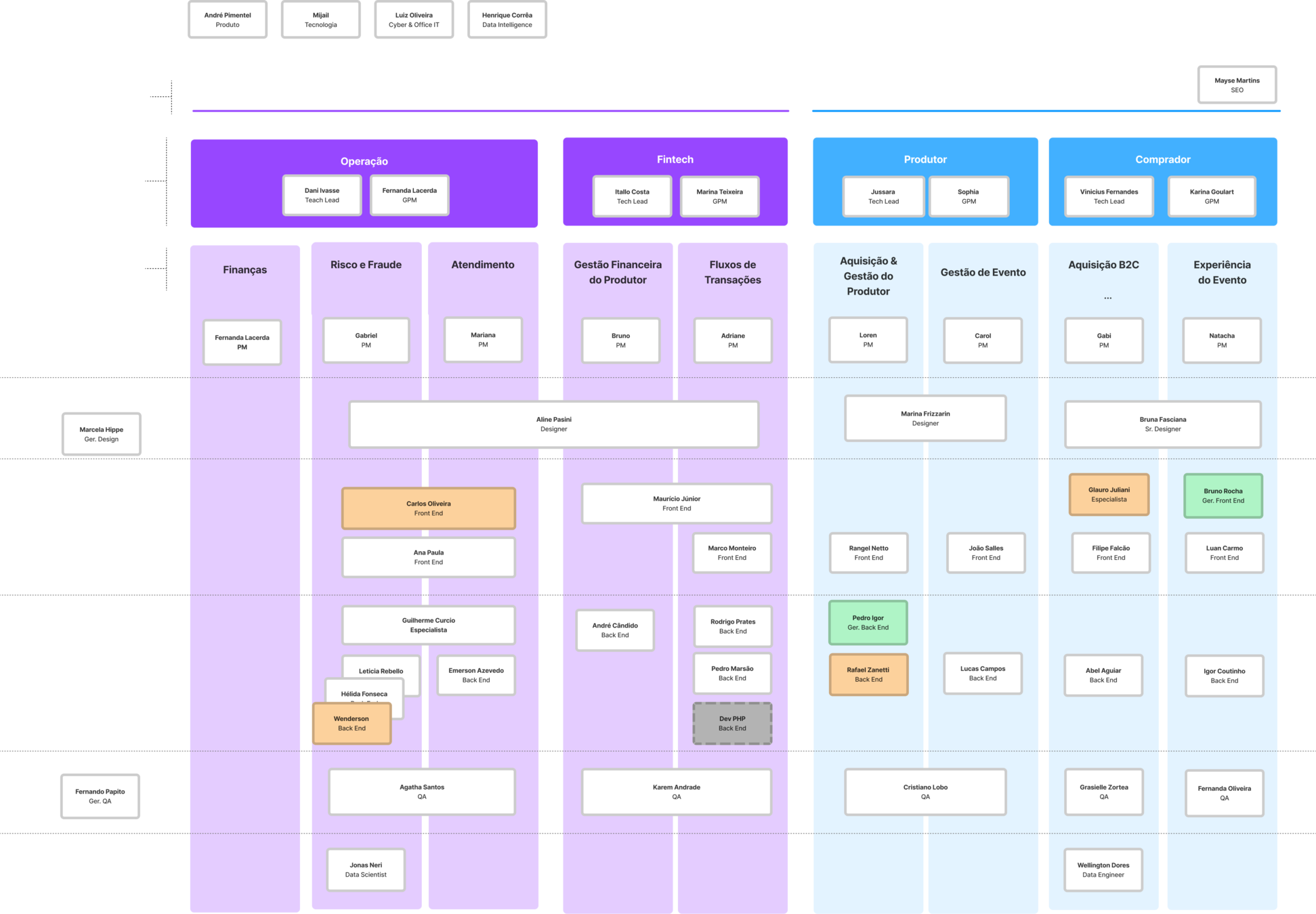Select the Fintech tribe header
The height and width of the screenshot is (914, 1316).
pos(675,159)
